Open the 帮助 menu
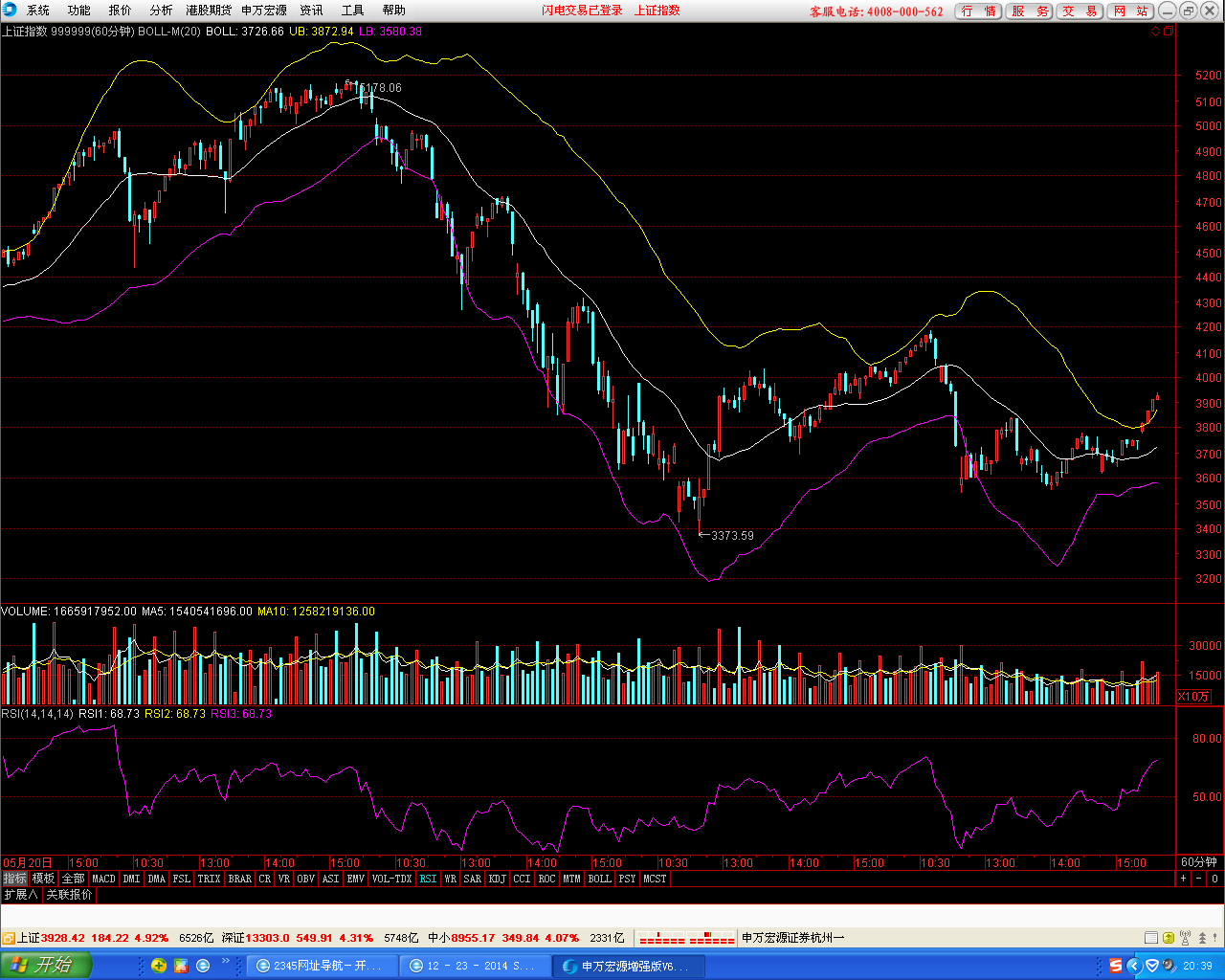 coord(394,11)
